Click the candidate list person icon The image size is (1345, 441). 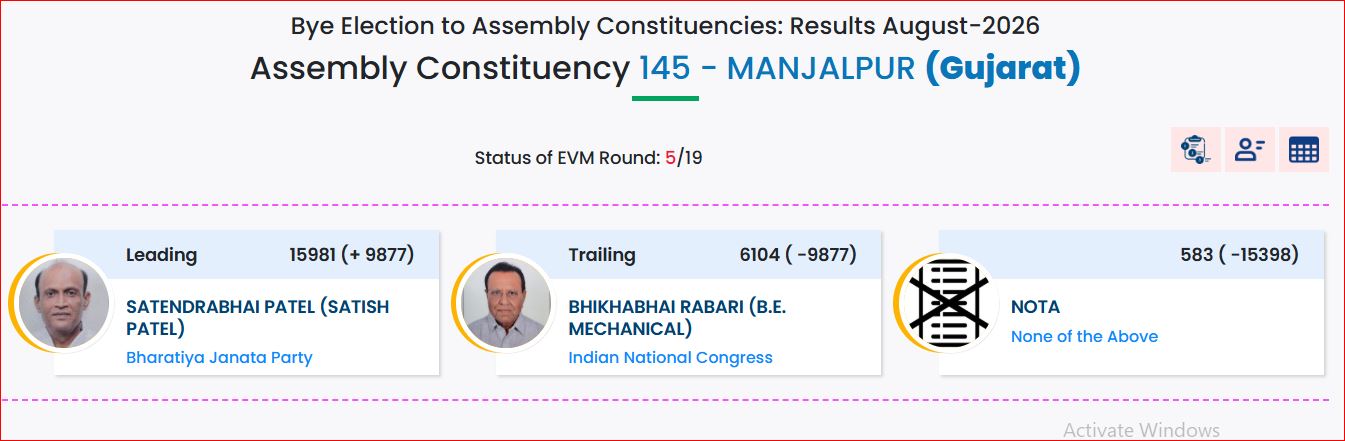1249,150
